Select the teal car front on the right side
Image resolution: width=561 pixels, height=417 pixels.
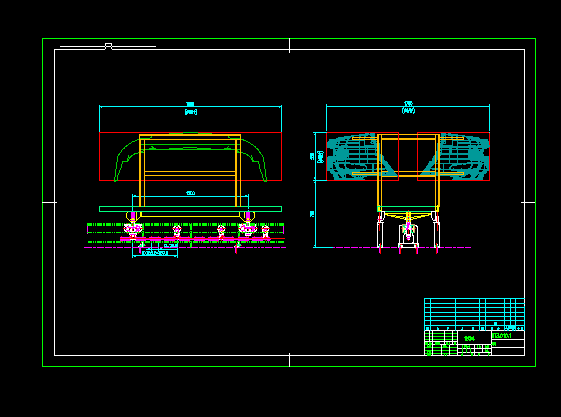tap(454, 156)
